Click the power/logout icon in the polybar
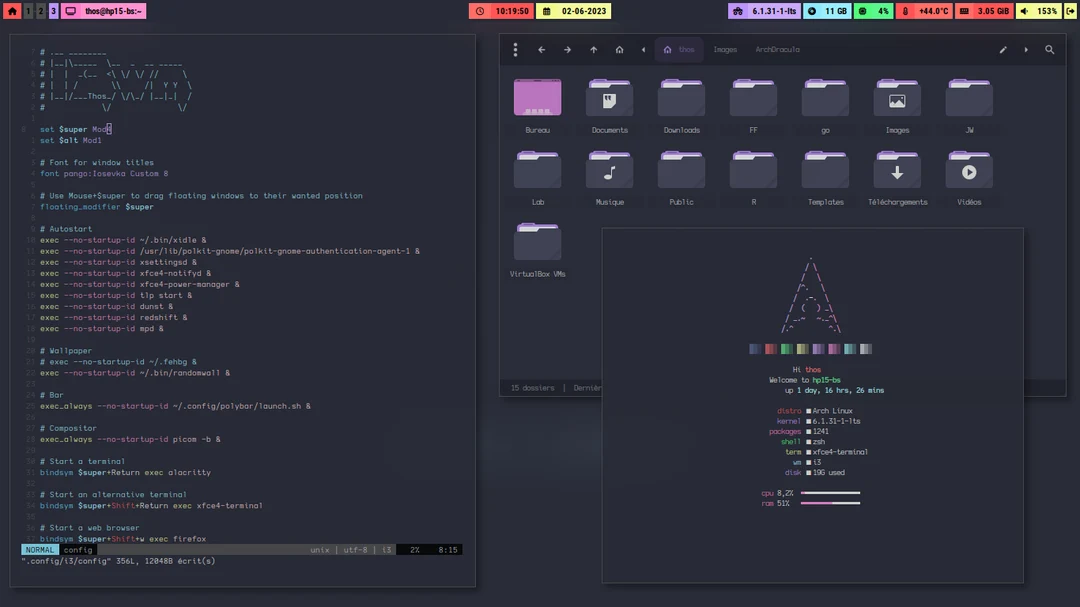Image resolution: width=1080 pixels, height=607 pixels. click(x=1070, y=10)
